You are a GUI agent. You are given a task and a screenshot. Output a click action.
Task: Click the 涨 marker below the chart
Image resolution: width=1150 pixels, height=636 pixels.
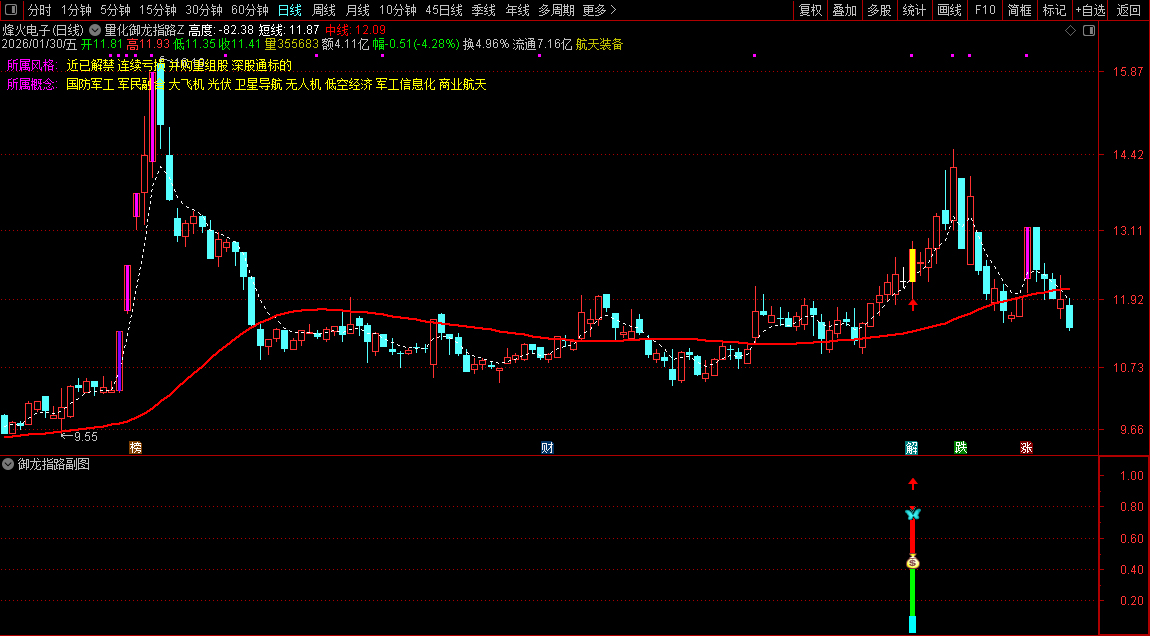point(1026,447)
